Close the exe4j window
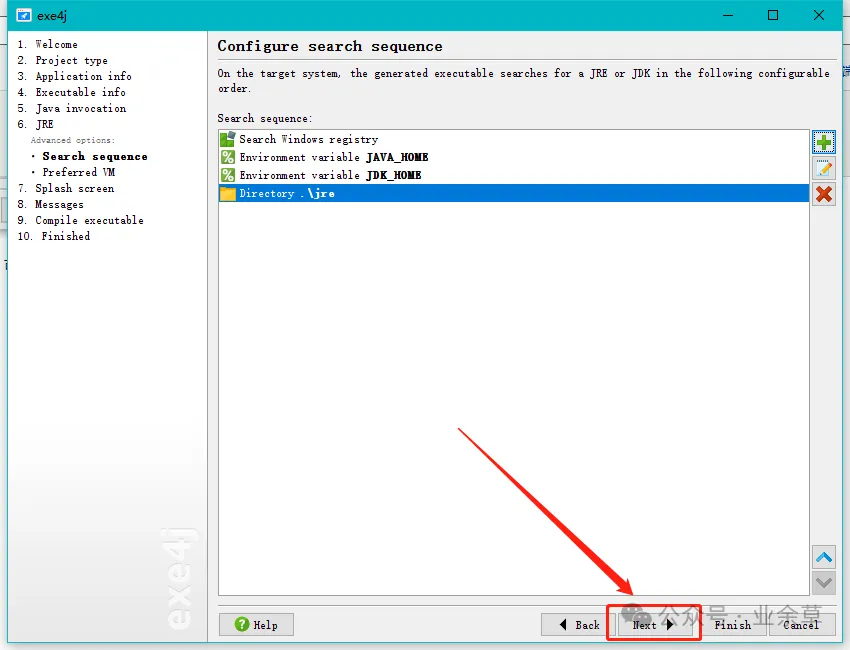The width and height of the screenshot is (850, 650). [819, 15]
